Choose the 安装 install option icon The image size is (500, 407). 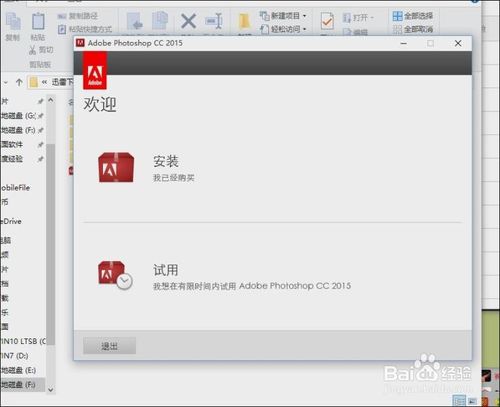(116, 167)
